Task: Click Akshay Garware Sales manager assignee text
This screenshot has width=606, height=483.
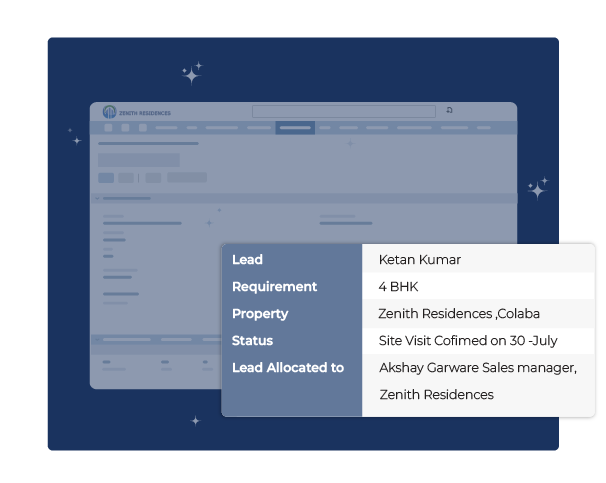Action: [x=477, y=368]
